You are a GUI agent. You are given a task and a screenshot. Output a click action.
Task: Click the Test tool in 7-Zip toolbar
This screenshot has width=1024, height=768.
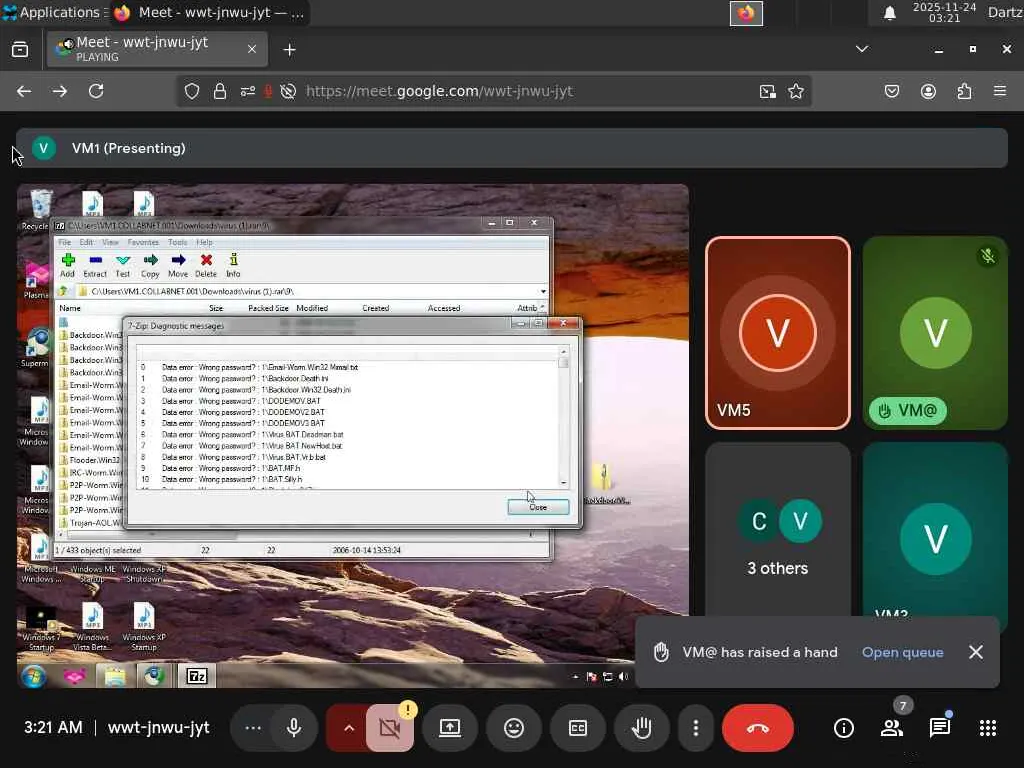click(x=122, y=266)
